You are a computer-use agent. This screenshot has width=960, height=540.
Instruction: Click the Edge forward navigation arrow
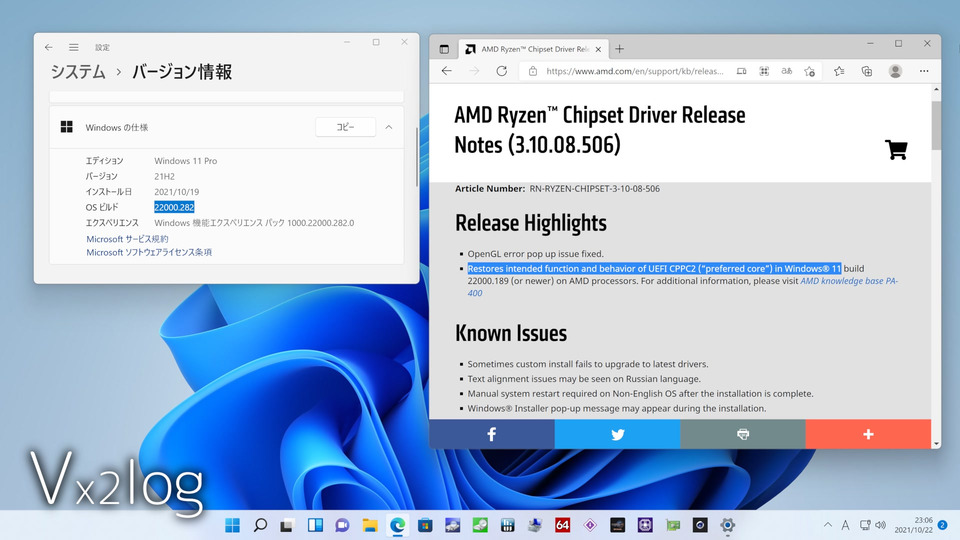click(474, 71)
